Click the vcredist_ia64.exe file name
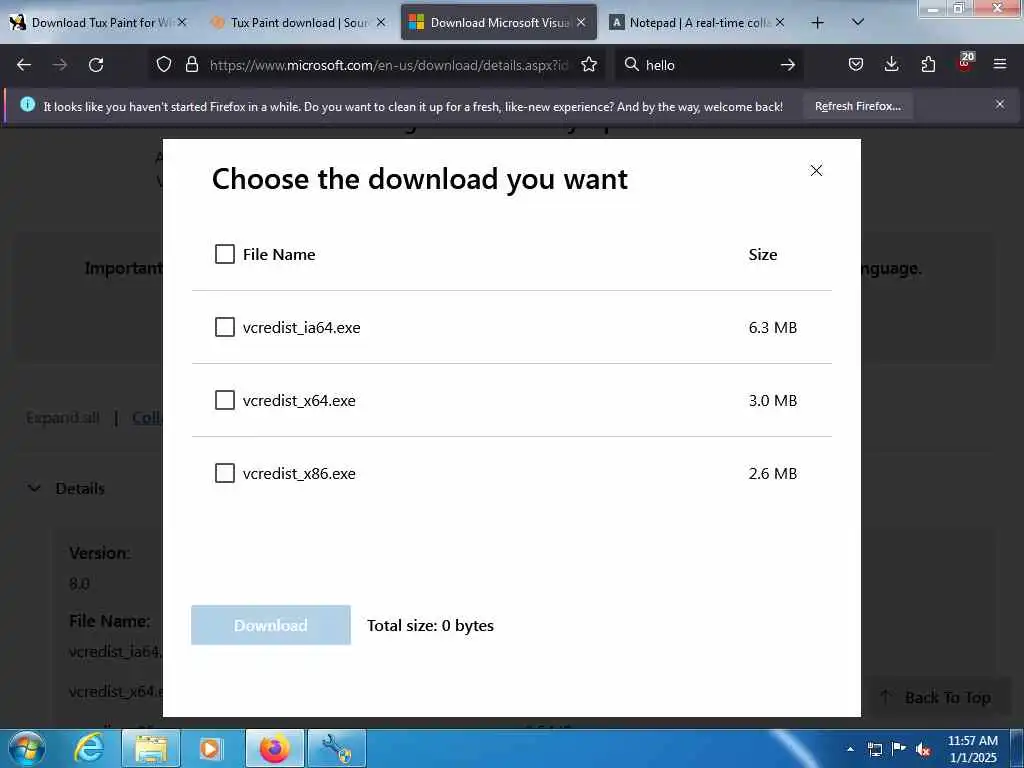 [302, 327]
